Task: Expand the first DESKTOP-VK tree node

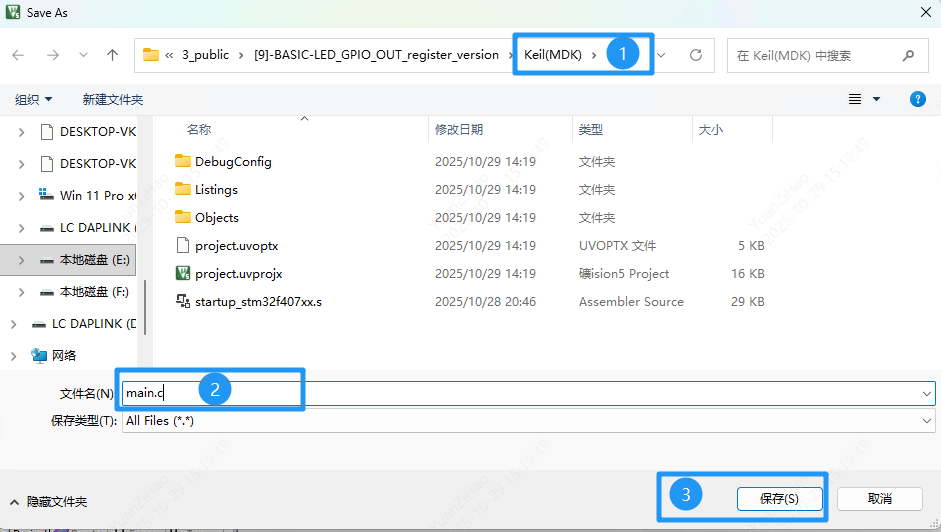Action: pos(22,132)
